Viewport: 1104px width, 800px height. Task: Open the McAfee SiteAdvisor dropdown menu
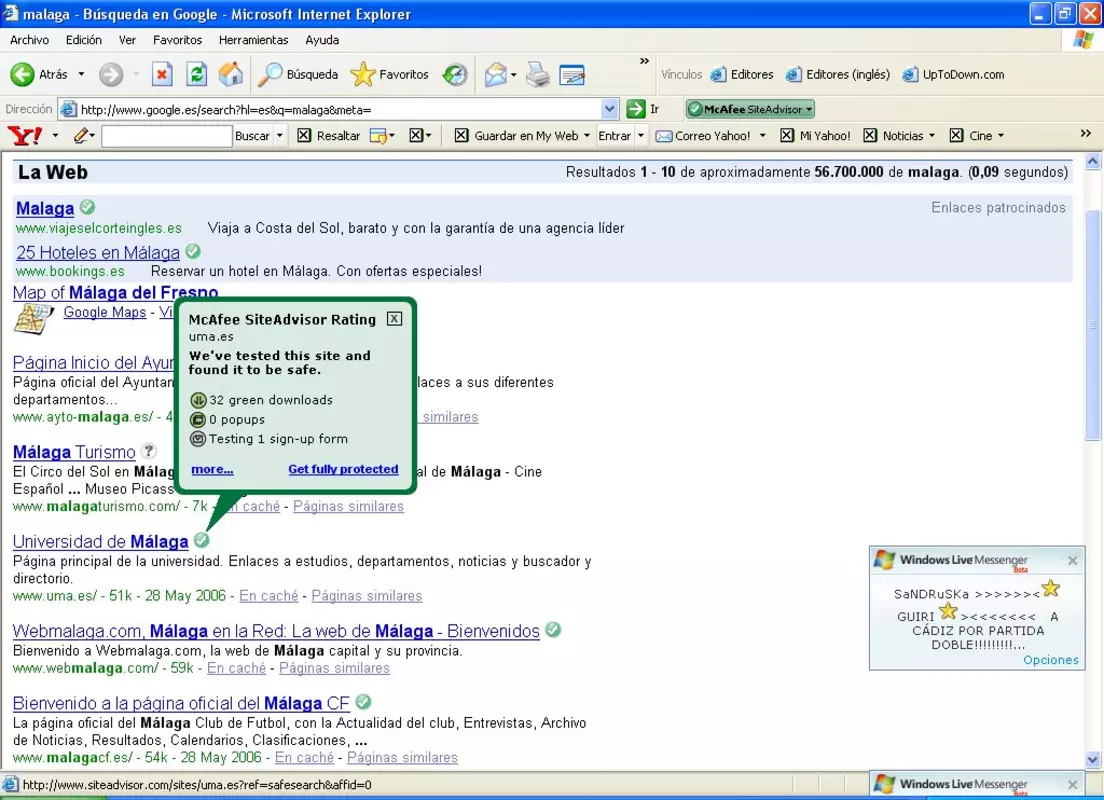pyautogui.click(x=809, y=109)
